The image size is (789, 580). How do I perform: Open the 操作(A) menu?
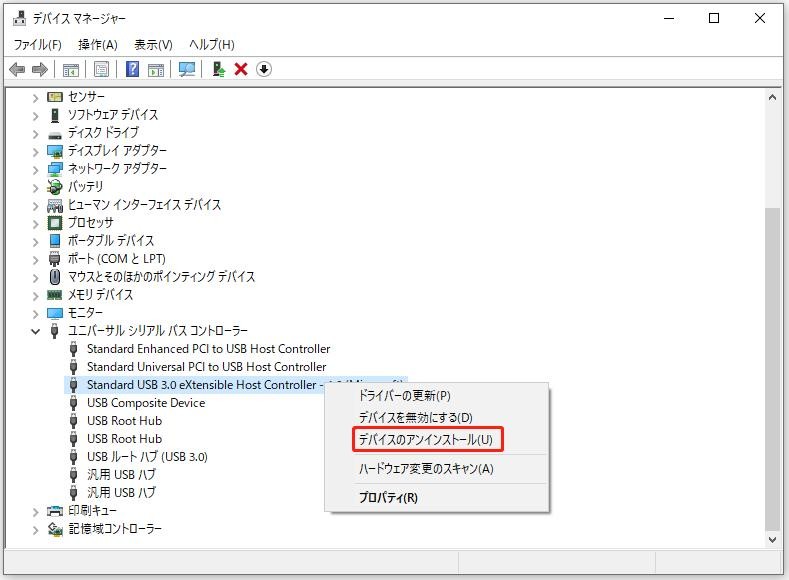(97, 44)
